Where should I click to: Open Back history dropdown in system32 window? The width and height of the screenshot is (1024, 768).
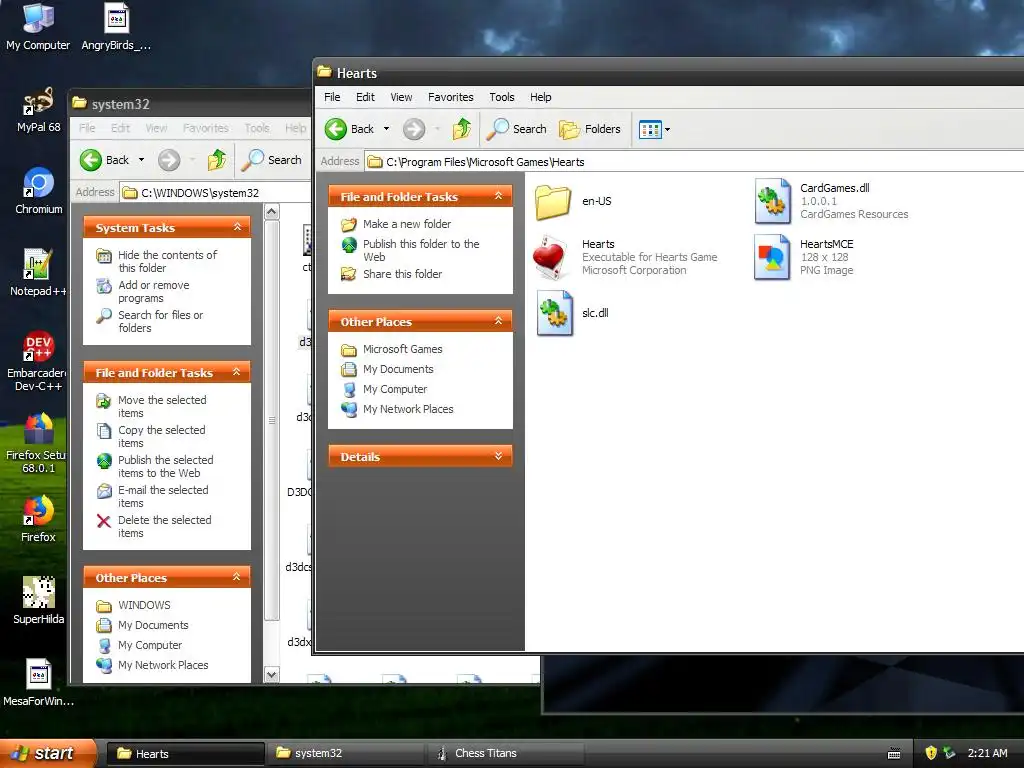[141, 160]
